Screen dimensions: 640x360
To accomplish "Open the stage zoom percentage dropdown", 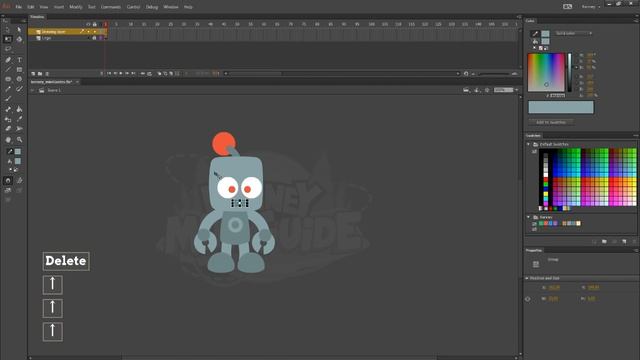I will (x=517, y=90).
